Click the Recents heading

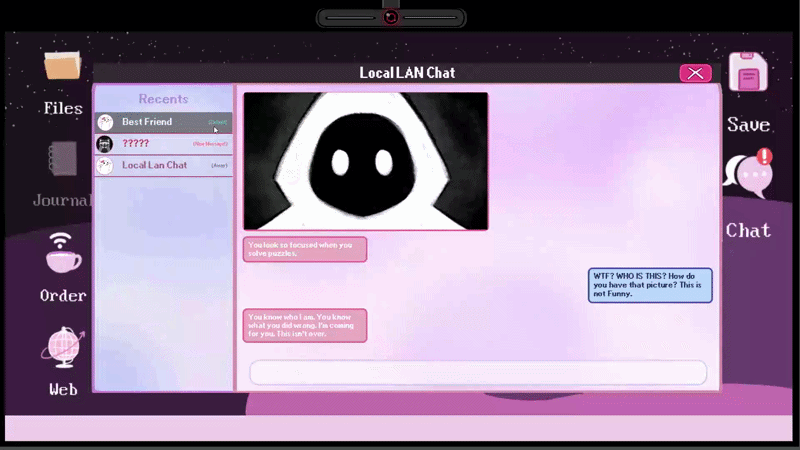click(163, 99)
